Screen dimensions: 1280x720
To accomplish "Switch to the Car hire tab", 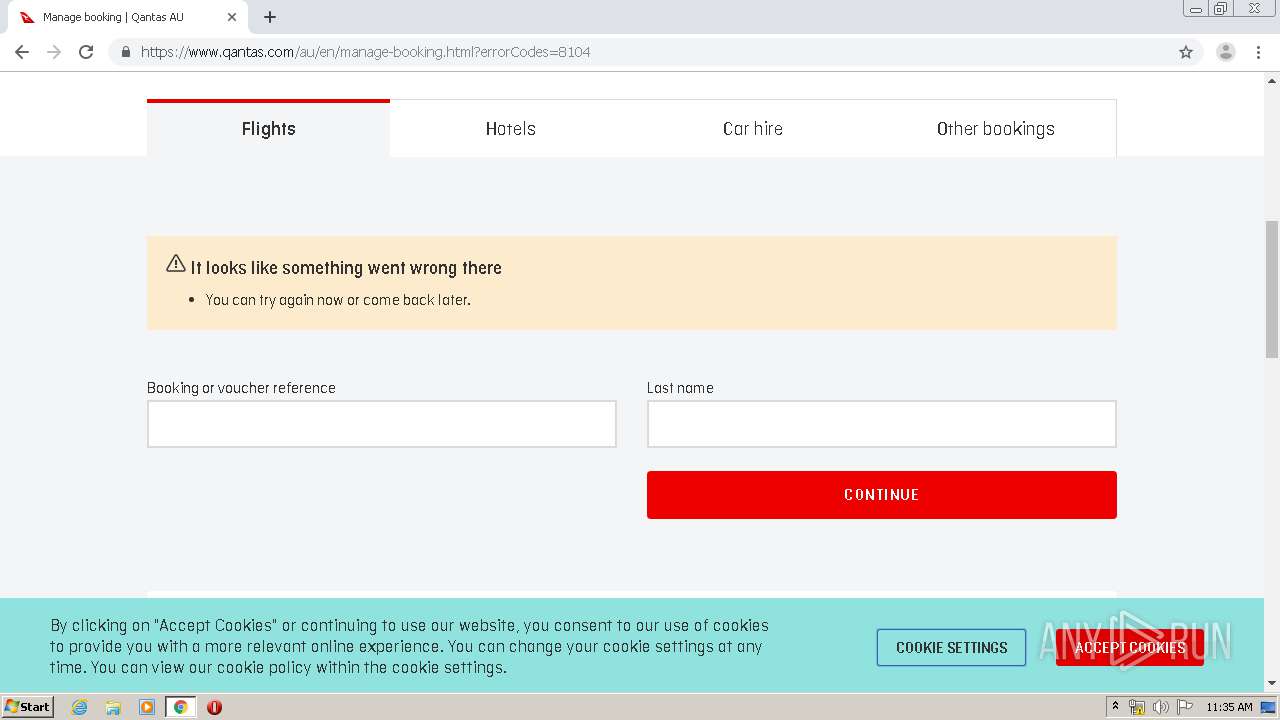I will point(753,128).
